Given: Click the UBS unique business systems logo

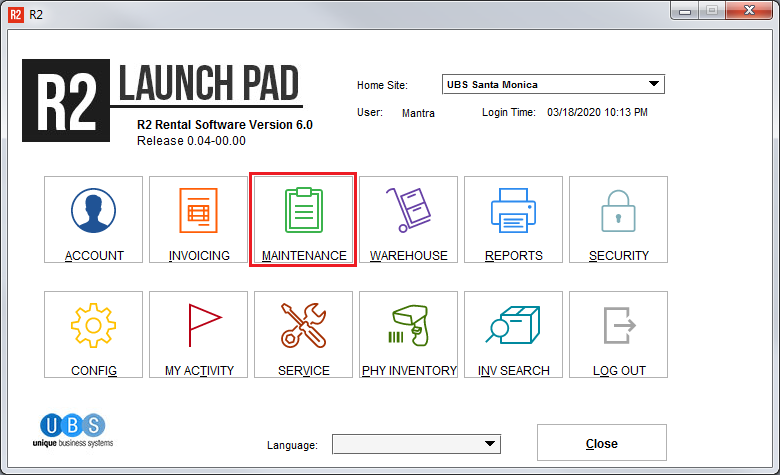Looking at the screenshot, I should click(73, 430).
